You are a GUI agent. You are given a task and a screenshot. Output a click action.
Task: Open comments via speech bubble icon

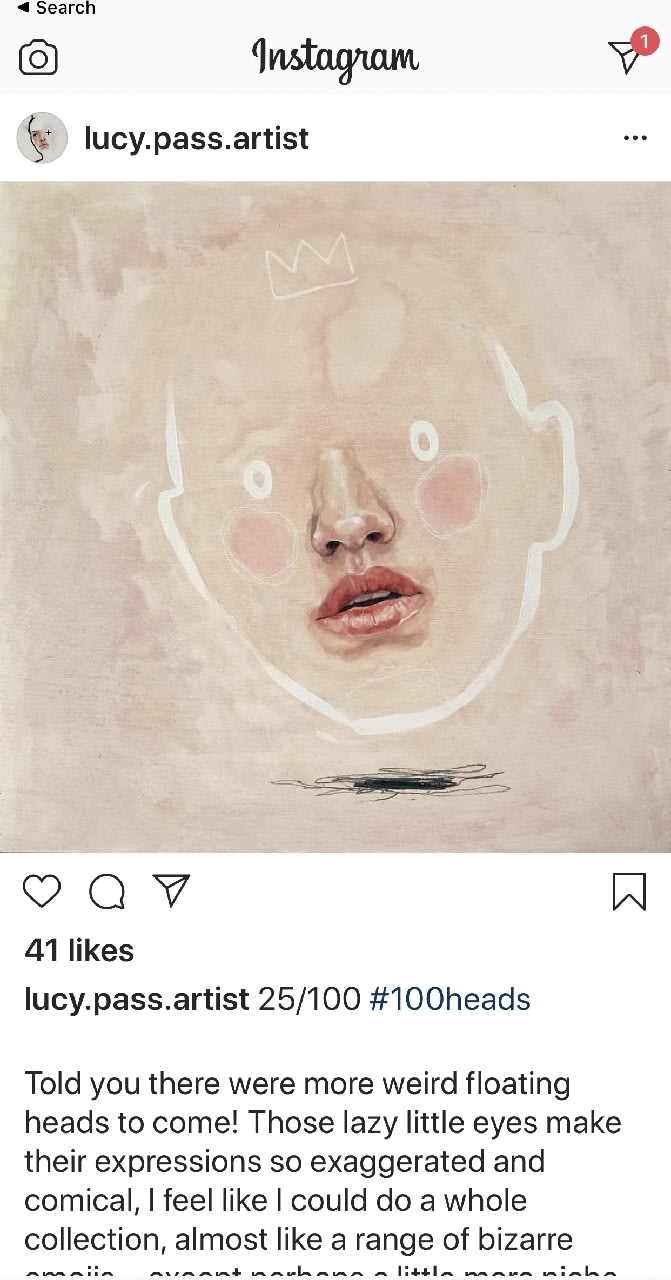click(x=107, y=891)
